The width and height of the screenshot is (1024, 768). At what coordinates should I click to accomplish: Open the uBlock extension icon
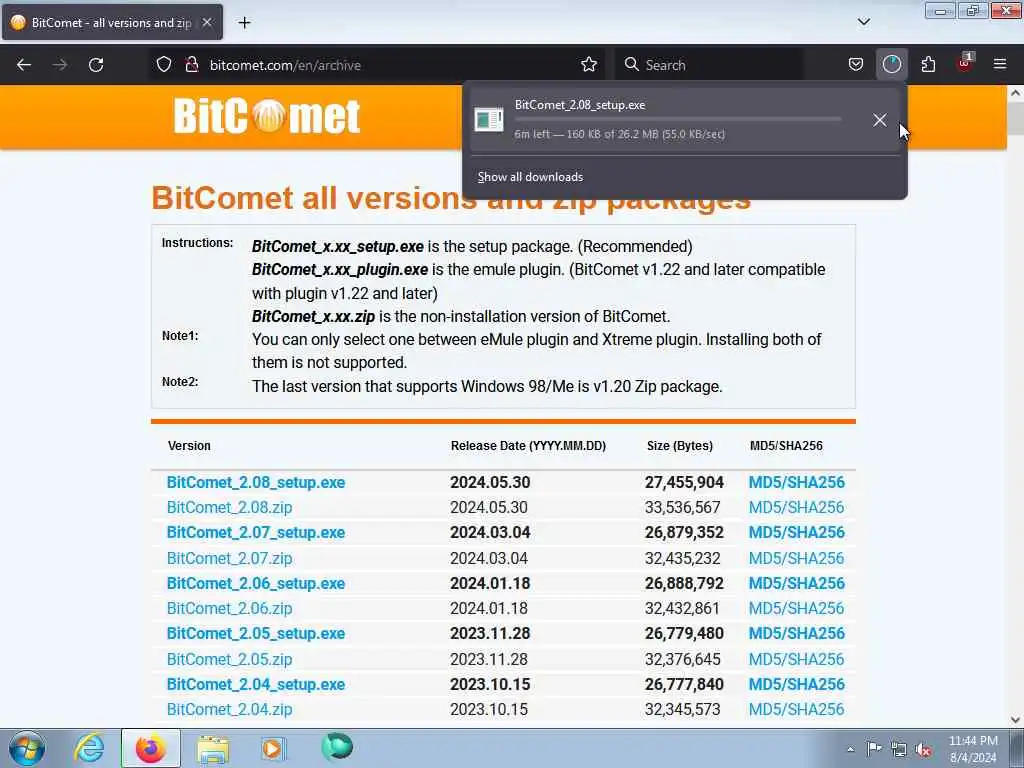click(x=965, y=64)
